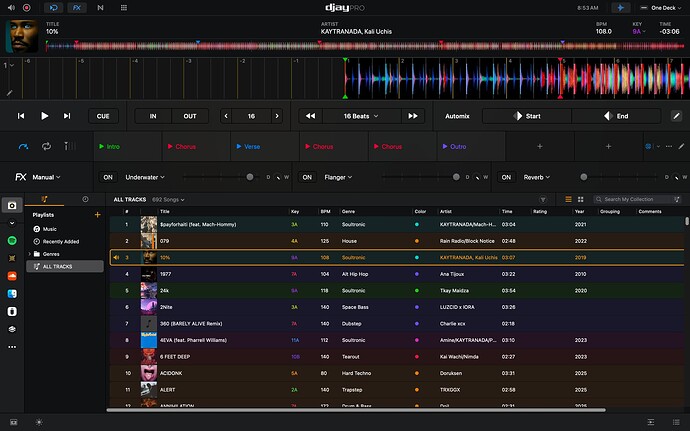Jump to the Intro cue point

pyautogui.click(x=128, y=147)
